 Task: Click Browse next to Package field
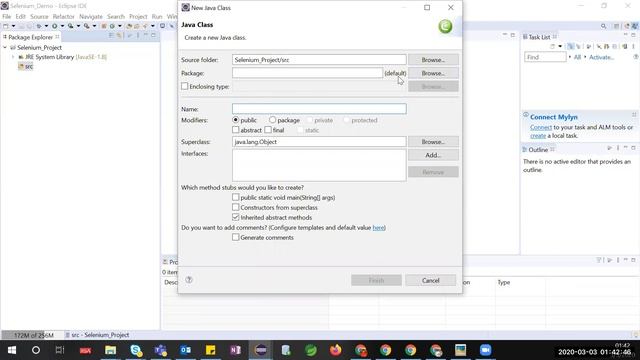[x=433, y=73]
